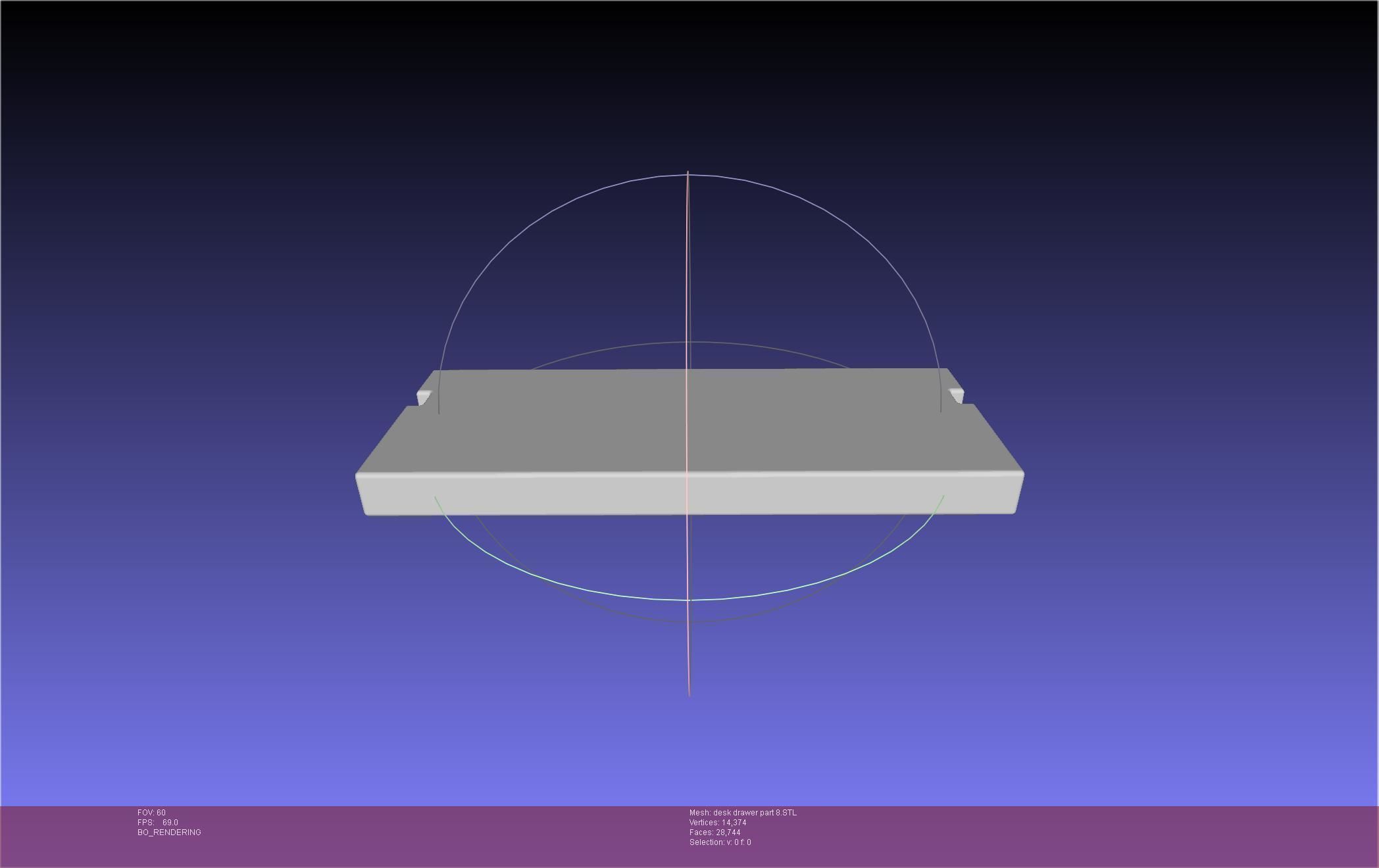Viewport: 1379px width, 868px height.
Task: Click the gray drawer mesh model
Action: click(x=689, y=442)
